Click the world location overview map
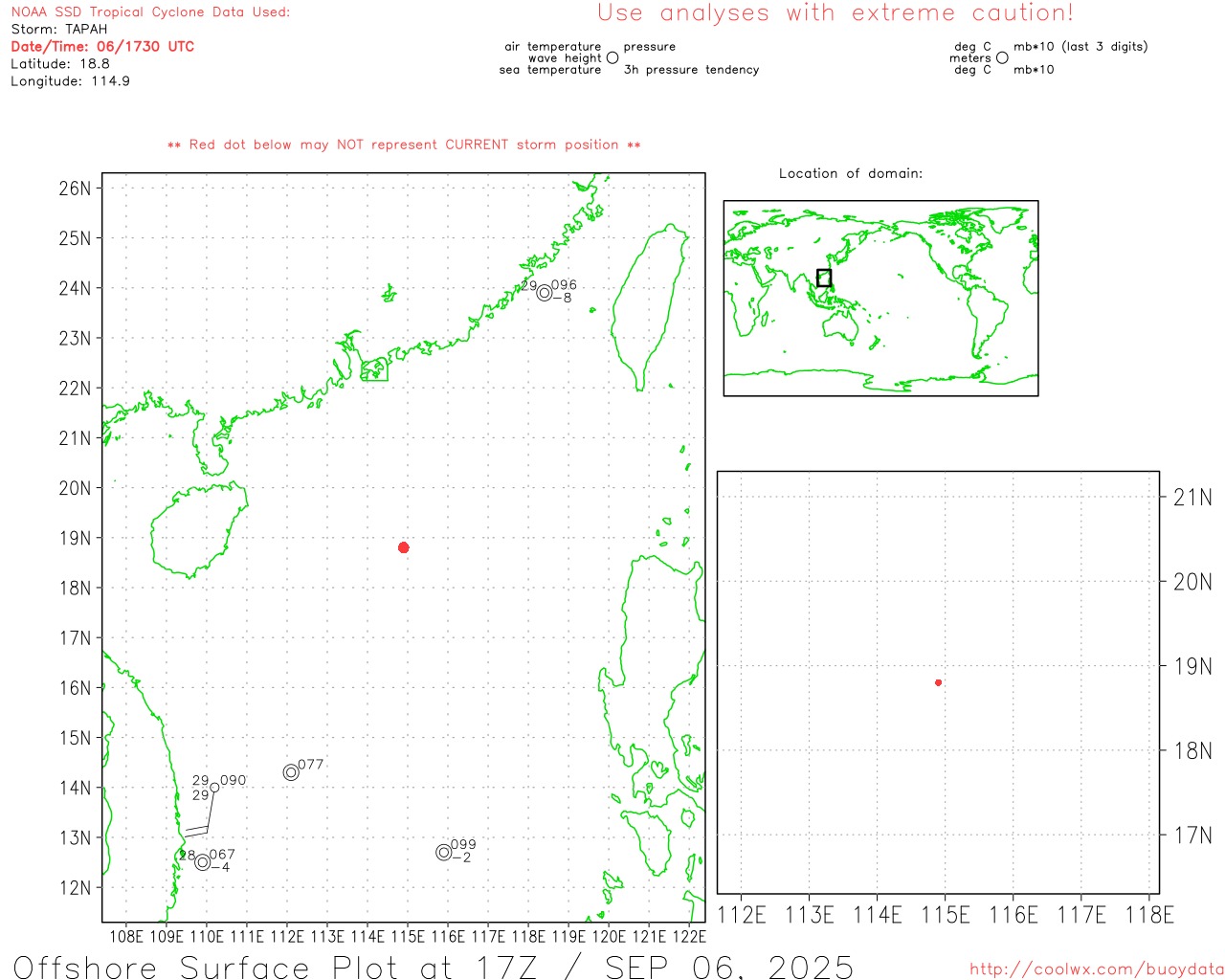 tap(880, 298)
